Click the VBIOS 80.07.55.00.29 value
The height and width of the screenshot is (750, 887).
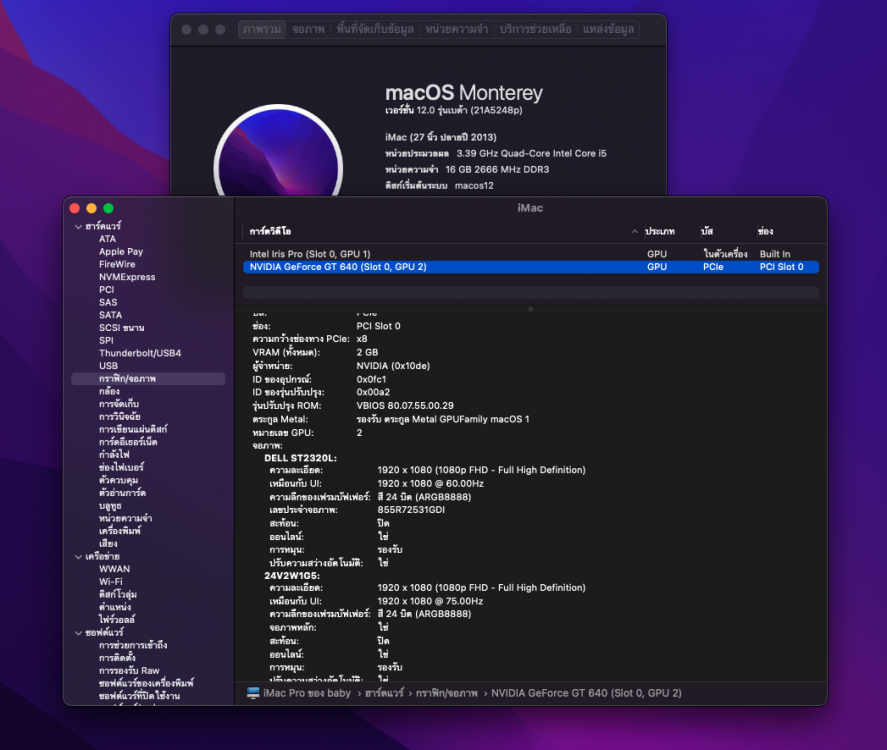click(x=405, y=406)
